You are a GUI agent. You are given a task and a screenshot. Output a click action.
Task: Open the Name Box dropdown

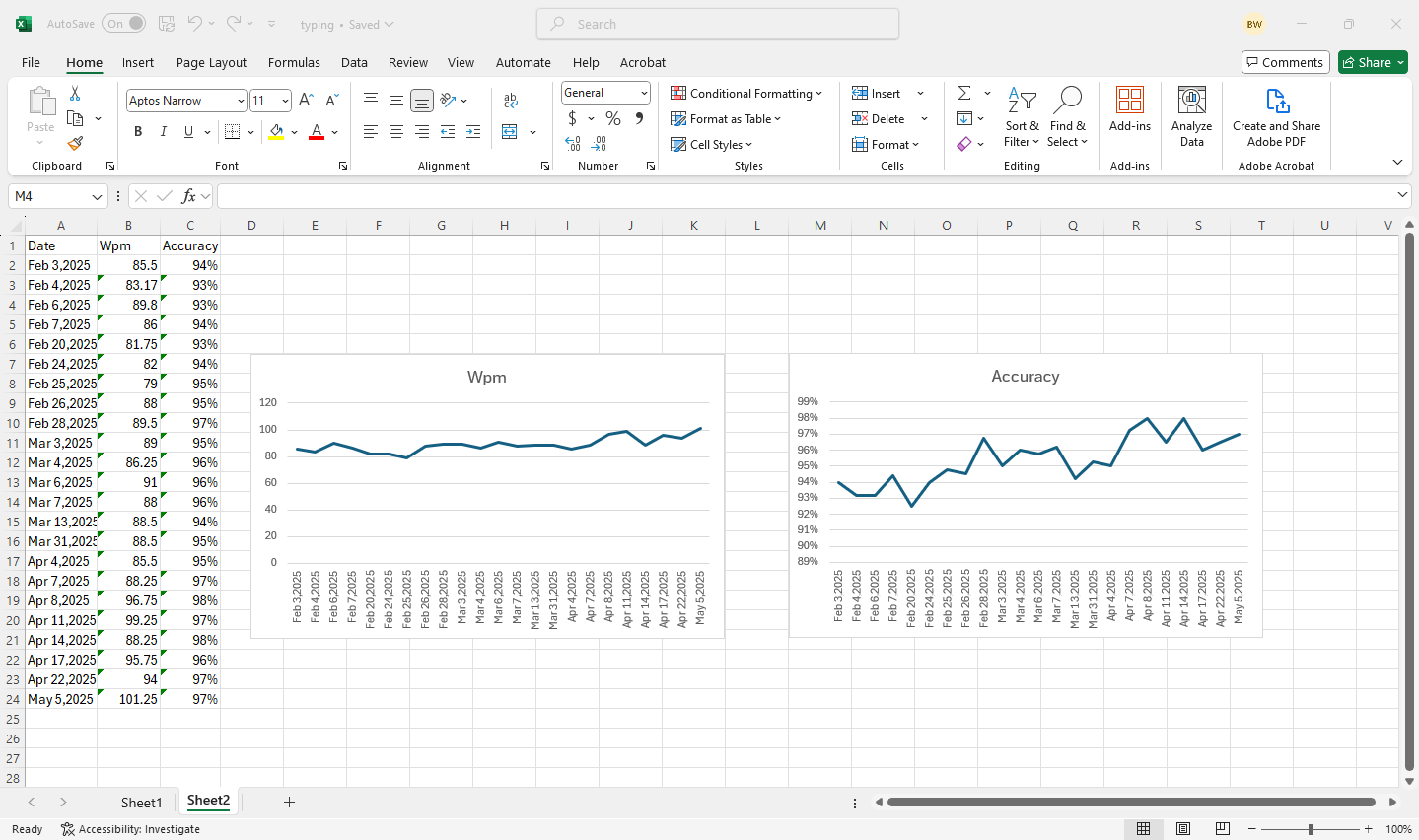tap(97, 196)
